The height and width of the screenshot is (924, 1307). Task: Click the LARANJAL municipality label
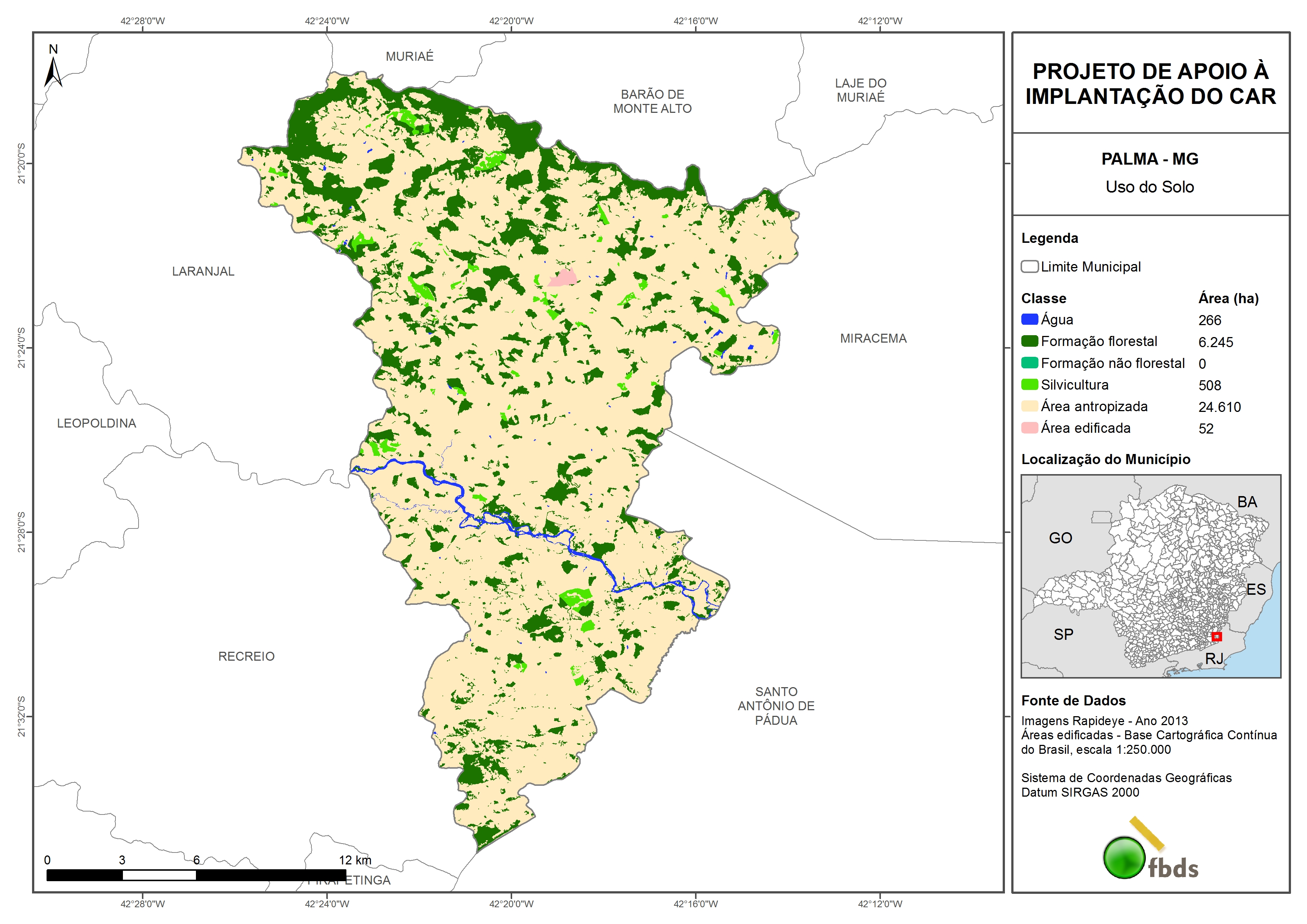tap(203, 271)
